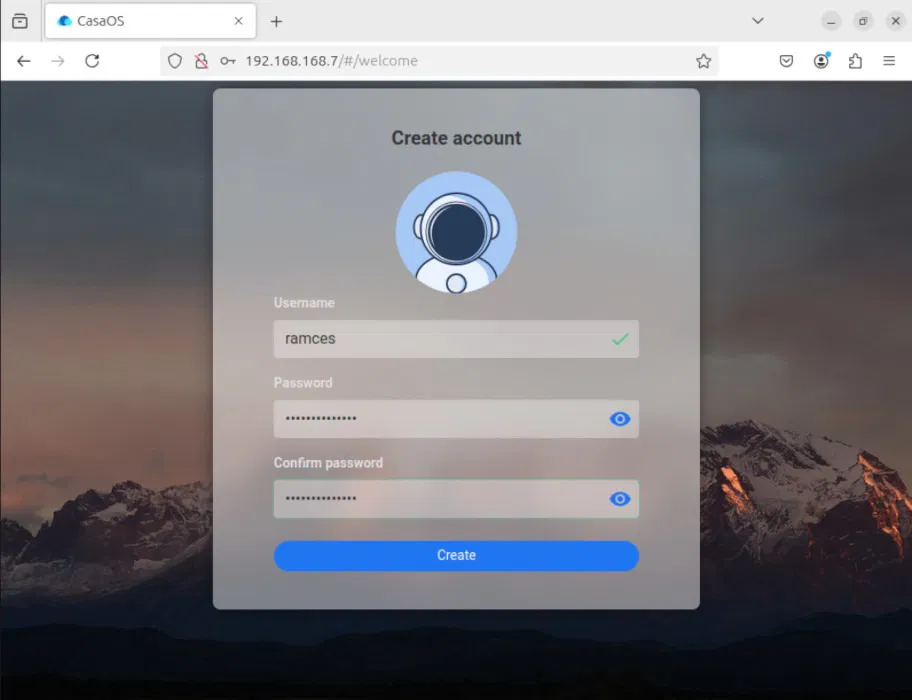Click the forward navigation arrow
Viewport: 912px width, 700px height.
(x=57, y=60)
